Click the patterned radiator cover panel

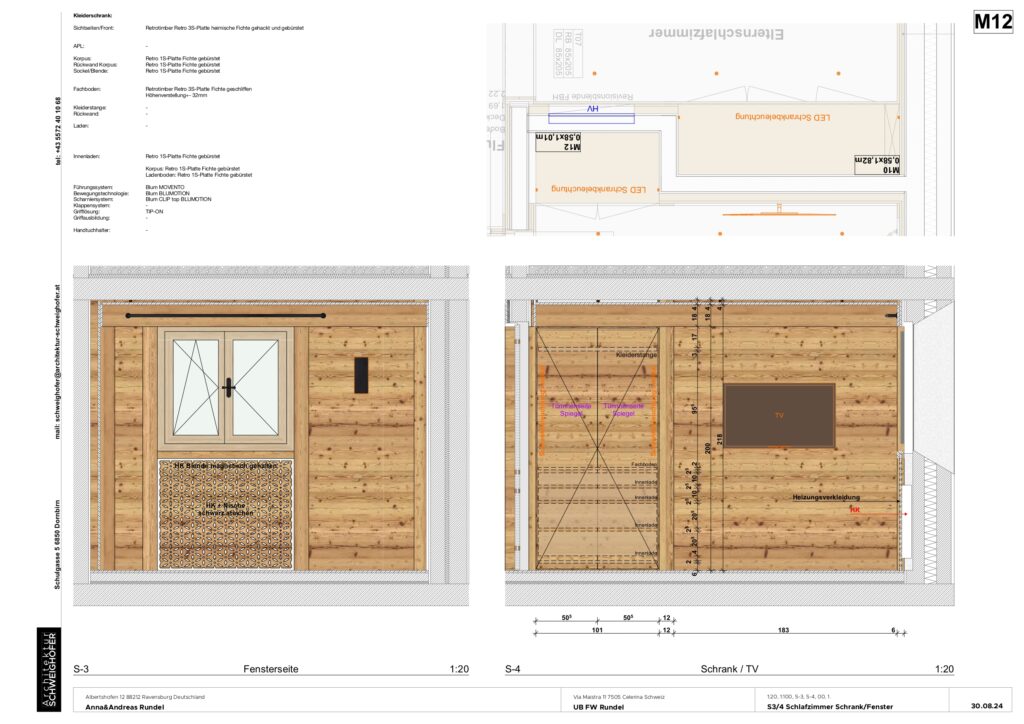tap(226, 514)
